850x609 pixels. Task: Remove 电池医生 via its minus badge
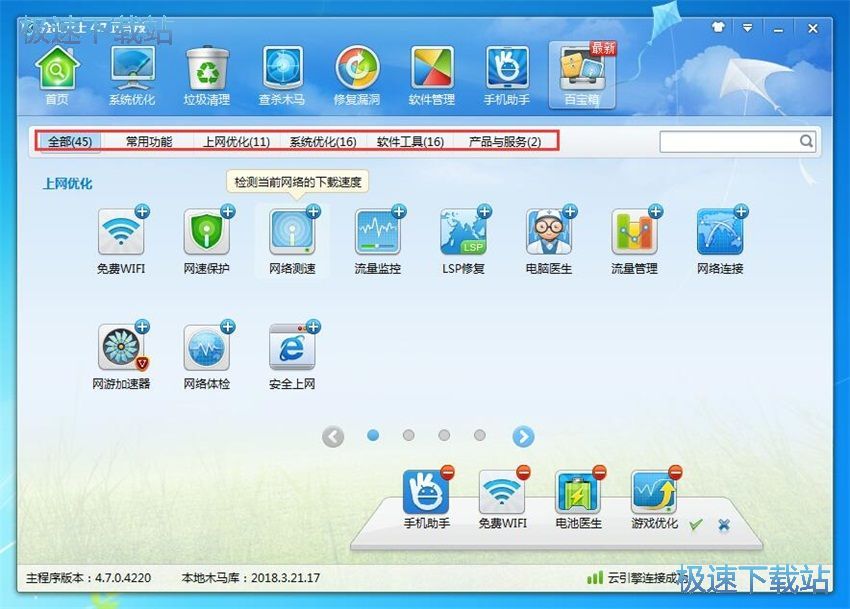600,473
